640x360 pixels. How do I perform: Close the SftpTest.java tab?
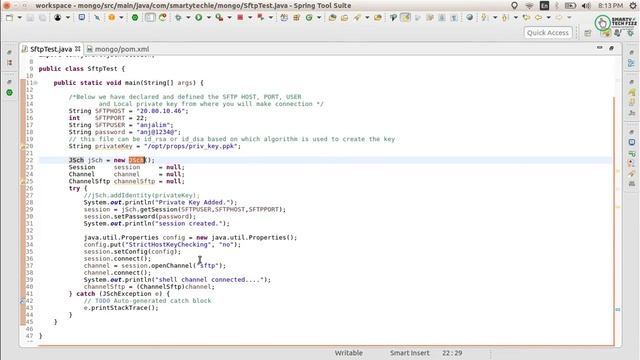[78, 49]
